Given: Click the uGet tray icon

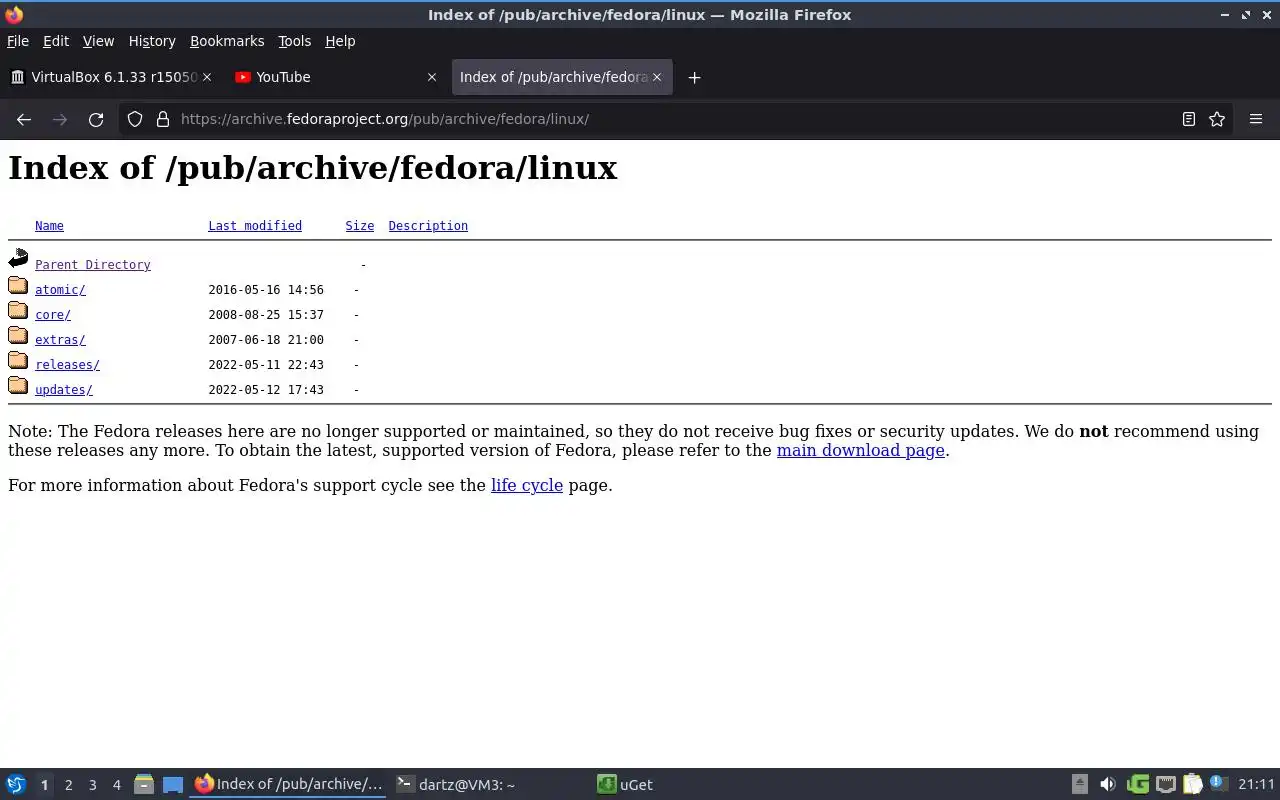Looking at the screenshot, I should coord(1137,784).
